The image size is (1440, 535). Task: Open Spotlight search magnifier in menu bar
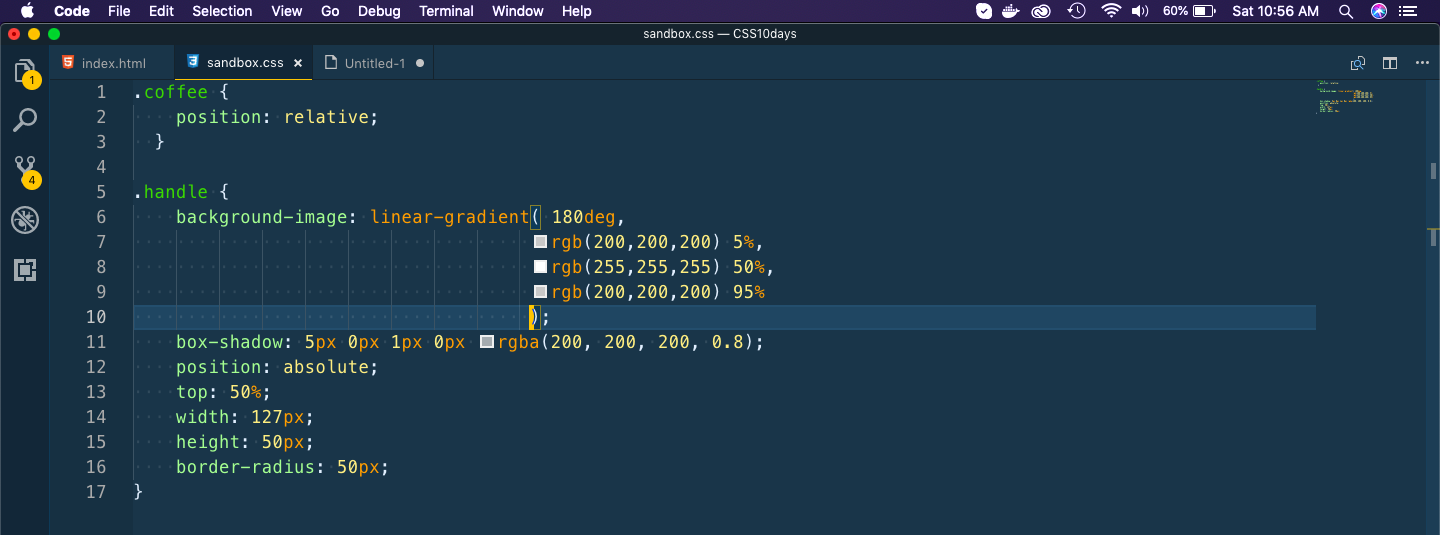click(x=1346, y=11)
